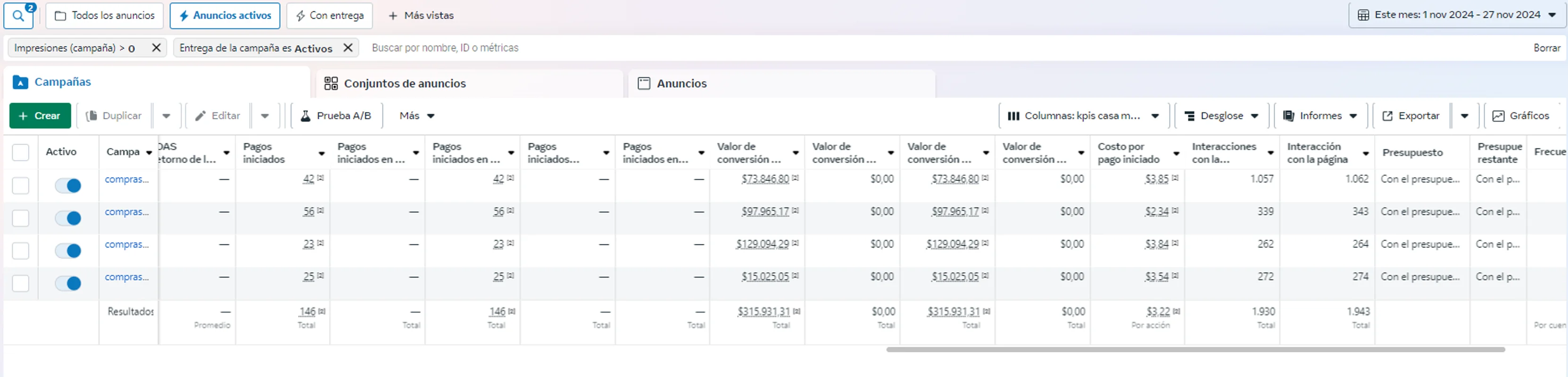Click the flask icon for Prueba A/B
This screenshot has width=1568, height=377.
tap(306, 115)
